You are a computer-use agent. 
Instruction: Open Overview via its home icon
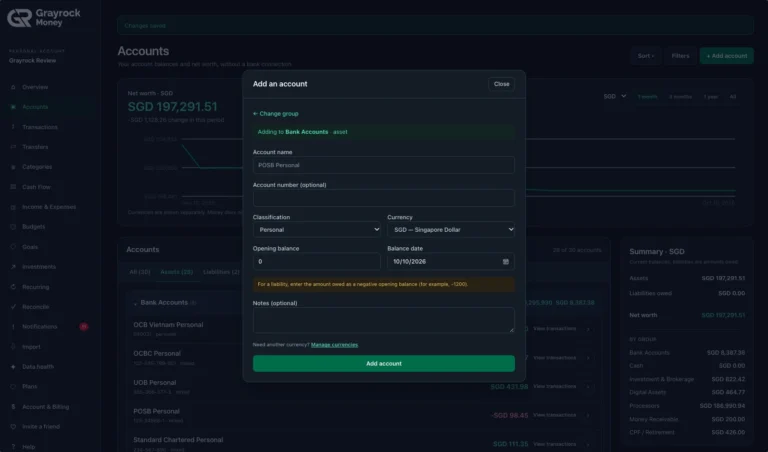tap(13, 87)
